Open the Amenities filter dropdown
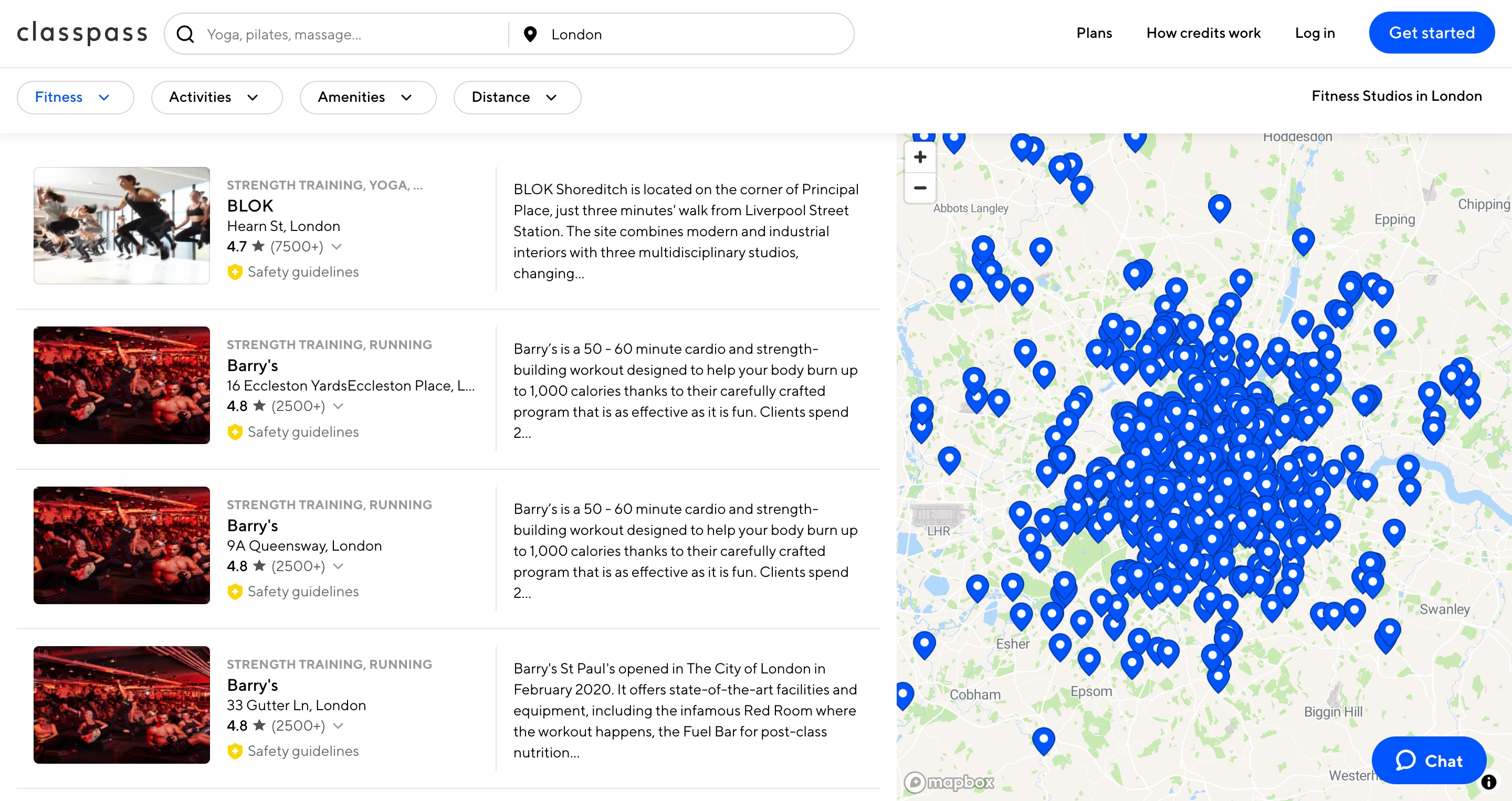Viewport: 1512px width, 801px height. (x=368, y=98)
